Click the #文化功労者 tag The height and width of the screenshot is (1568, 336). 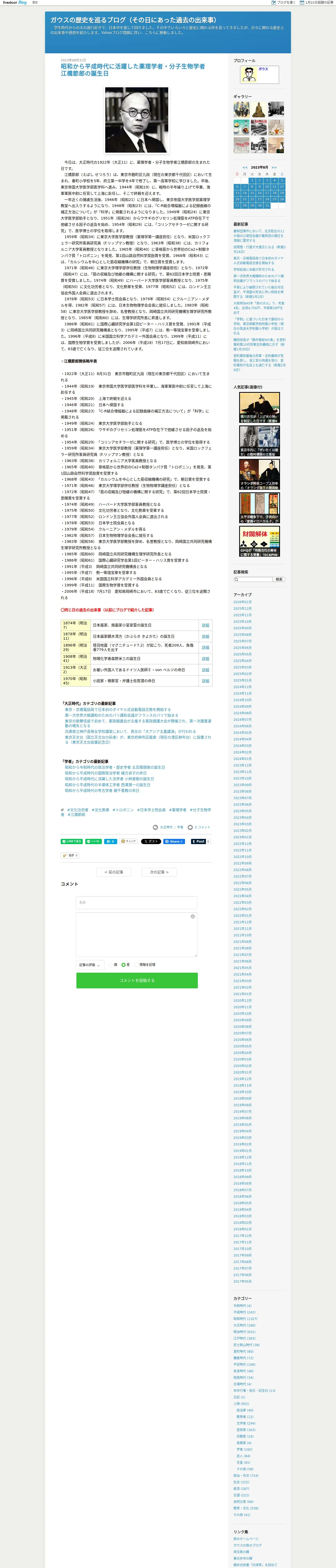point(77,810)
